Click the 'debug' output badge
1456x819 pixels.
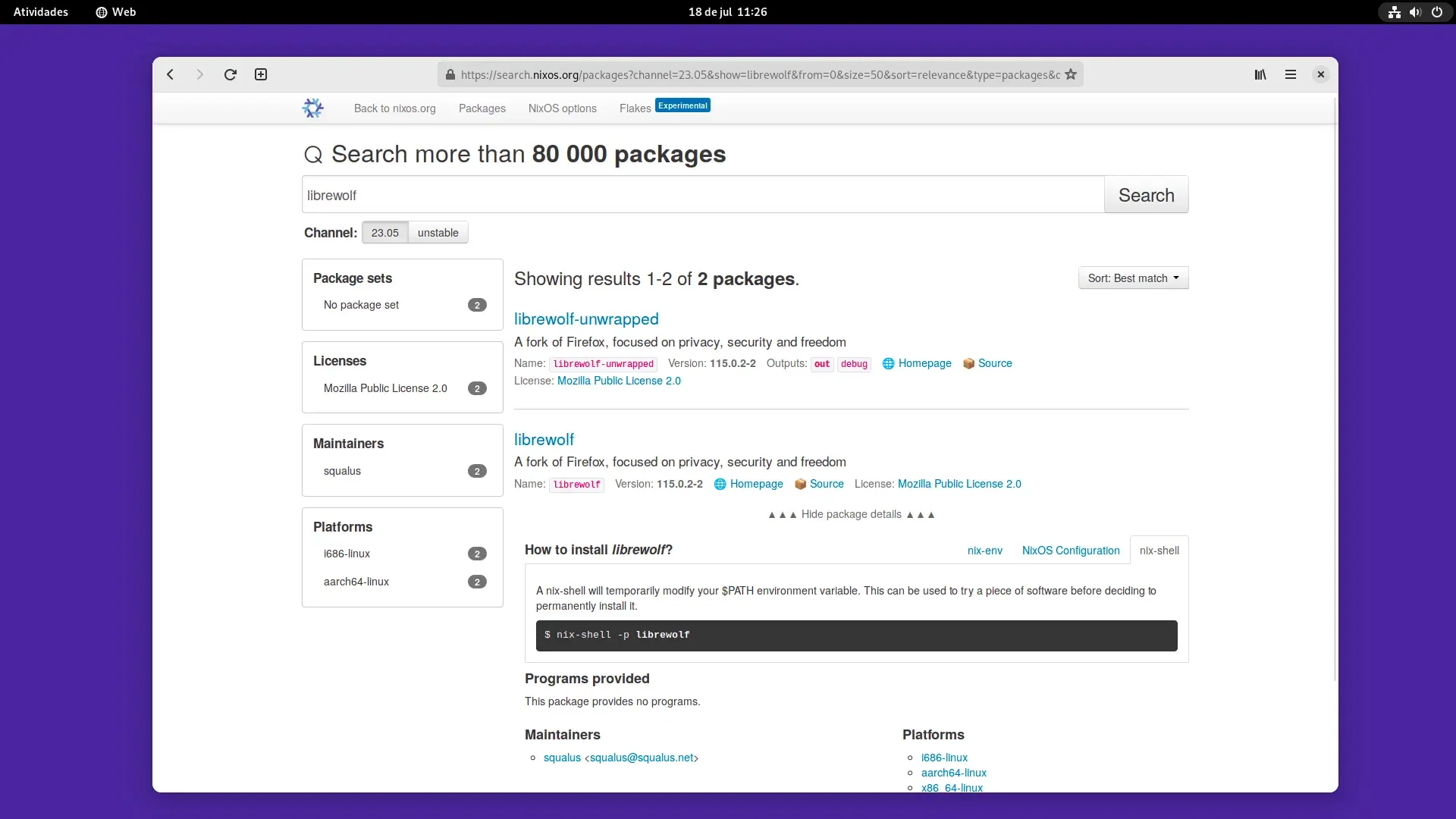[x=854, y=364]
